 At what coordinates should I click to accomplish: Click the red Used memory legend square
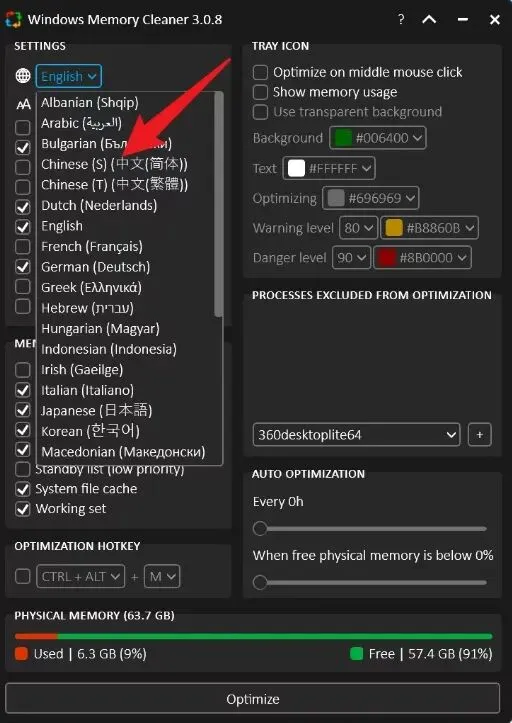21,654
